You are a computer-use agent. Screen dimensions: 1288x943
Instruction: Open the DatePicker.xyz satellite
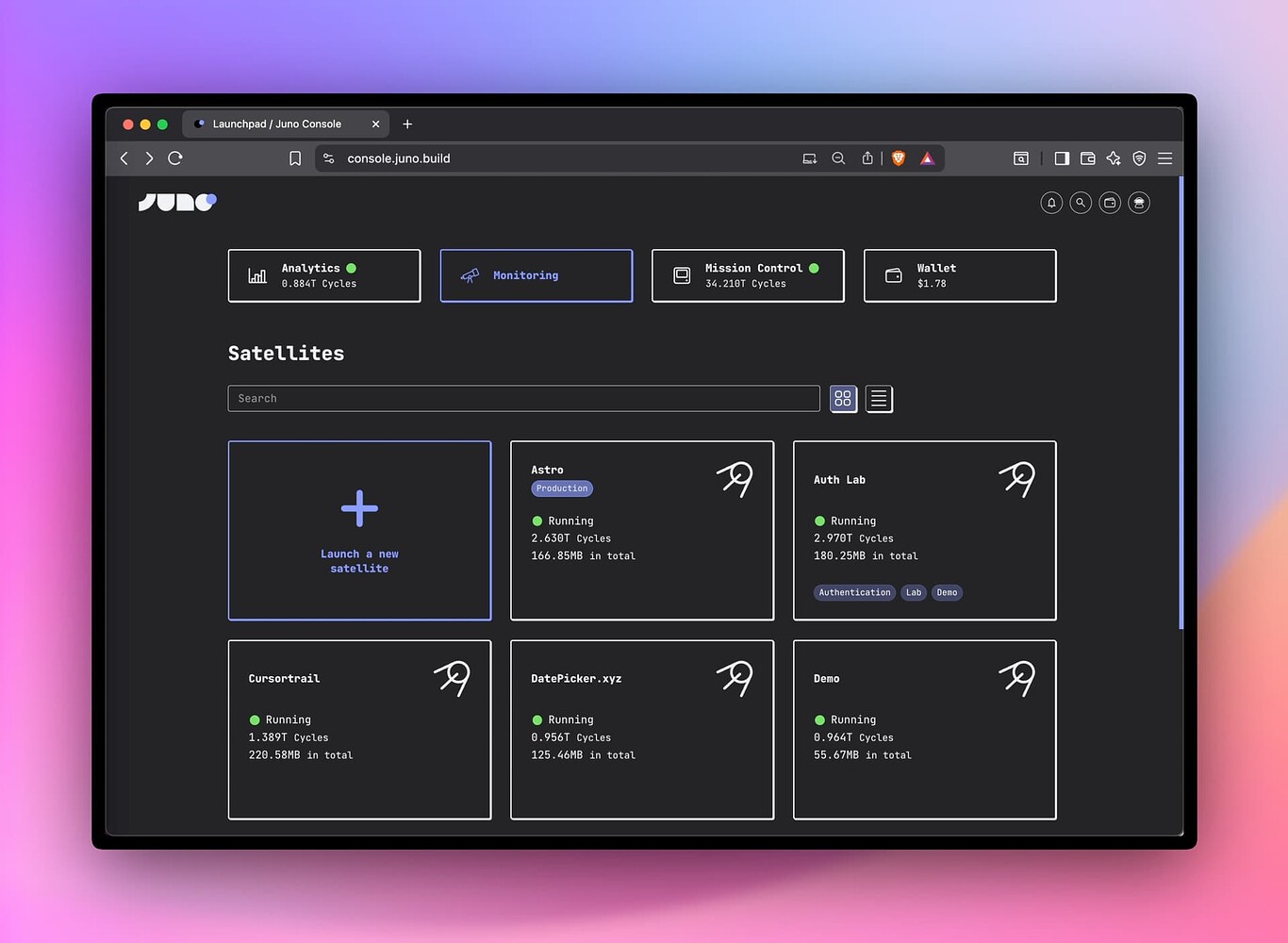[642, 730]
